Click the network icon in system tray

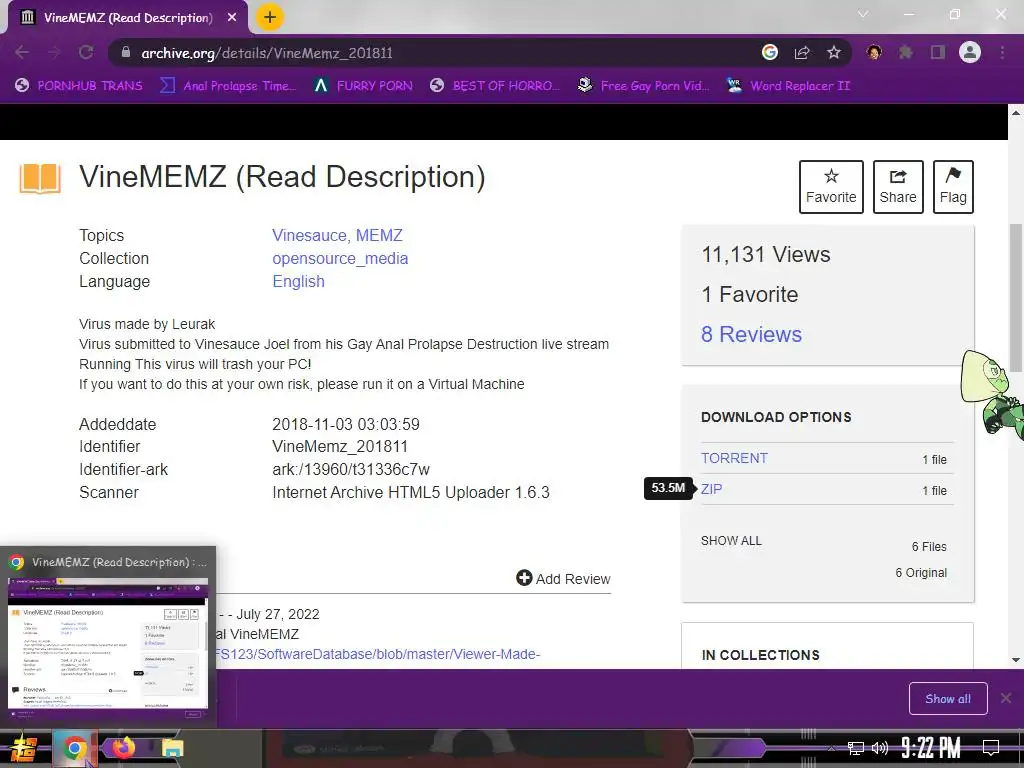point(856,748)
